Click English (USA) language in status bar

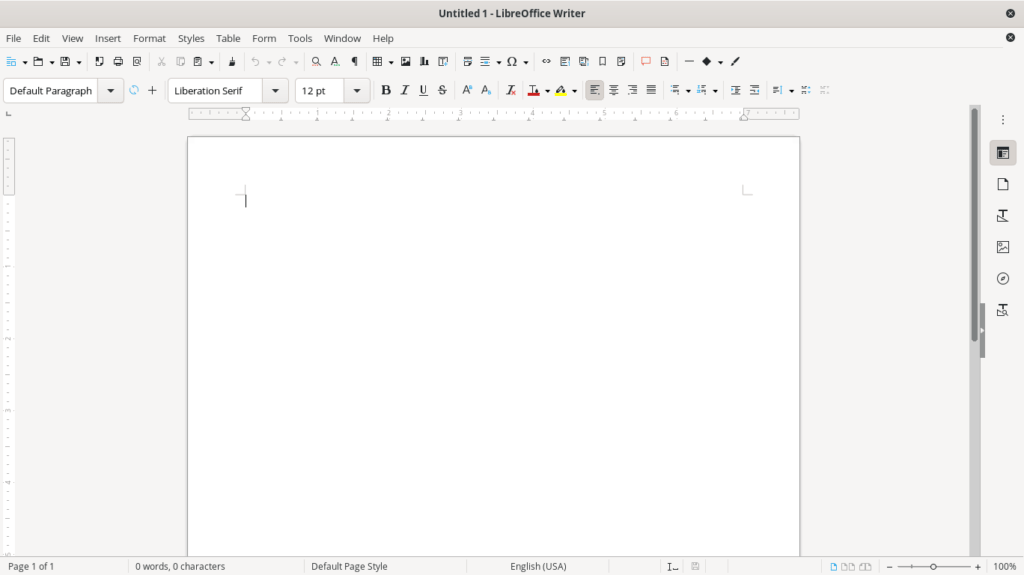tap(538, 566)
